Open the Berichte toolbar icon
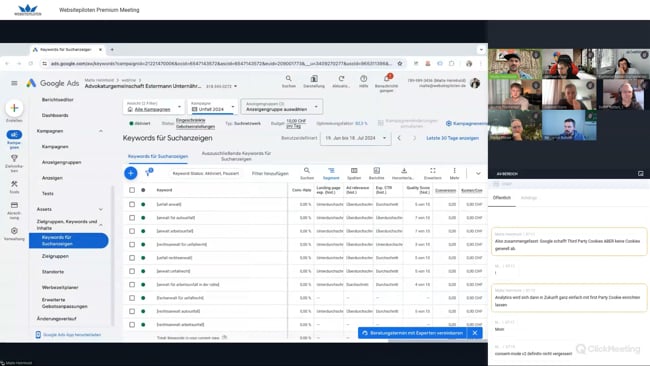This screenshot has height=366, width=650. pos(376,170)
